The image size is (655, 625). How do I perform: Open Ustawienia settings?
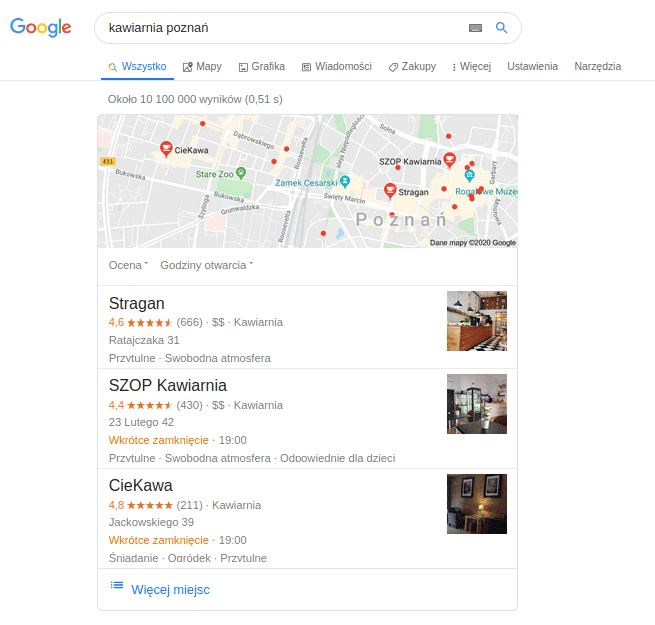click(x=532, y=66)
